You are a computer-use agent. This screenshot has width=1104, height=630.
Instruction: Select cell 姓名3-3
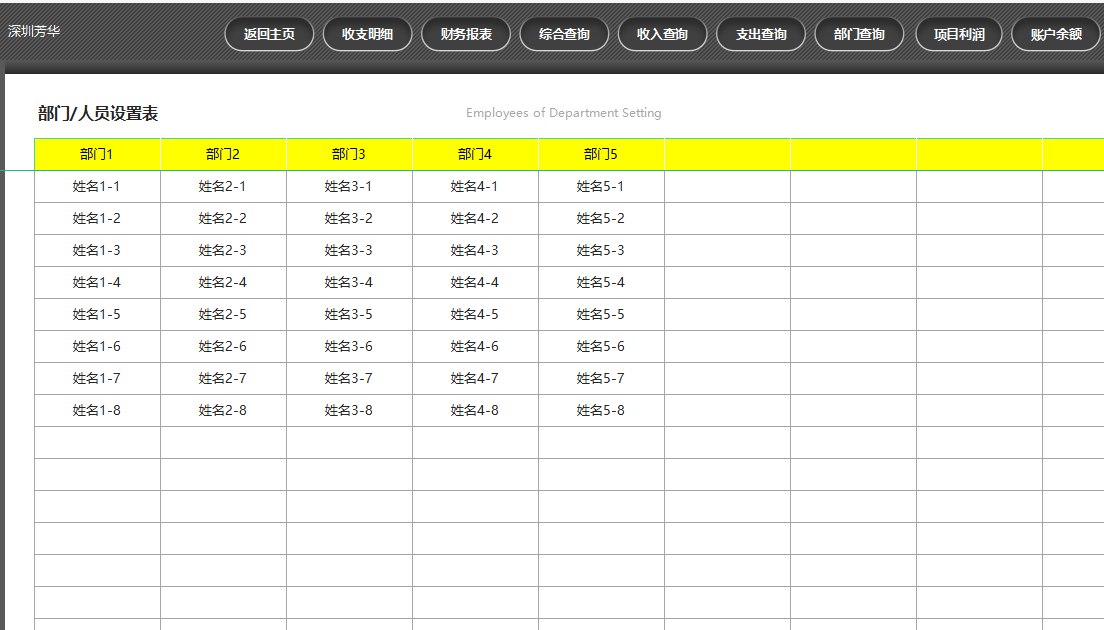click(349, 251)
